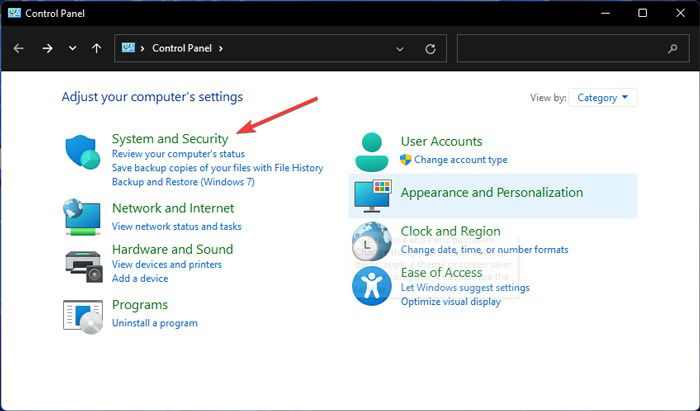This screenshot has height=411, width=700.
Task: Go up one folder level
Action: (96, 48)
